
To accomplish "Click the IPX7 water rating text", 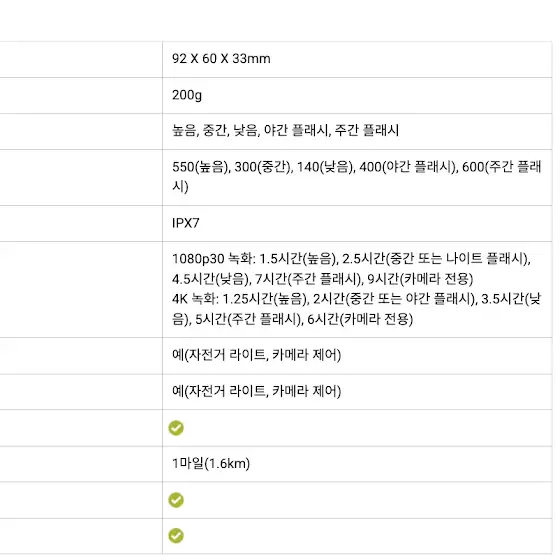I will point(185,223).
